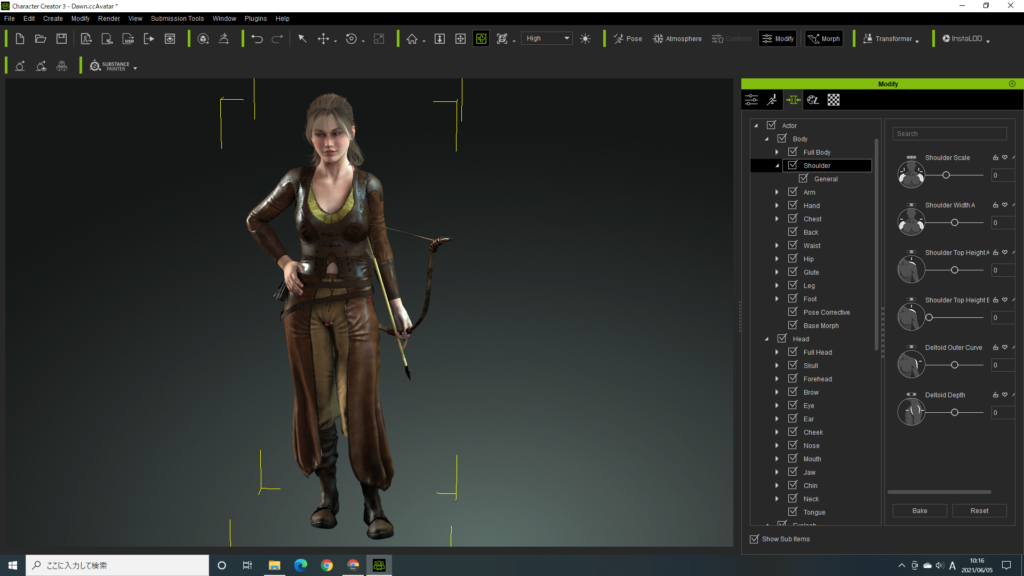Open the Plugins menu
The width and height of the screenshot is (1024, 576).
pyautogui.click(x=255, y=18)
